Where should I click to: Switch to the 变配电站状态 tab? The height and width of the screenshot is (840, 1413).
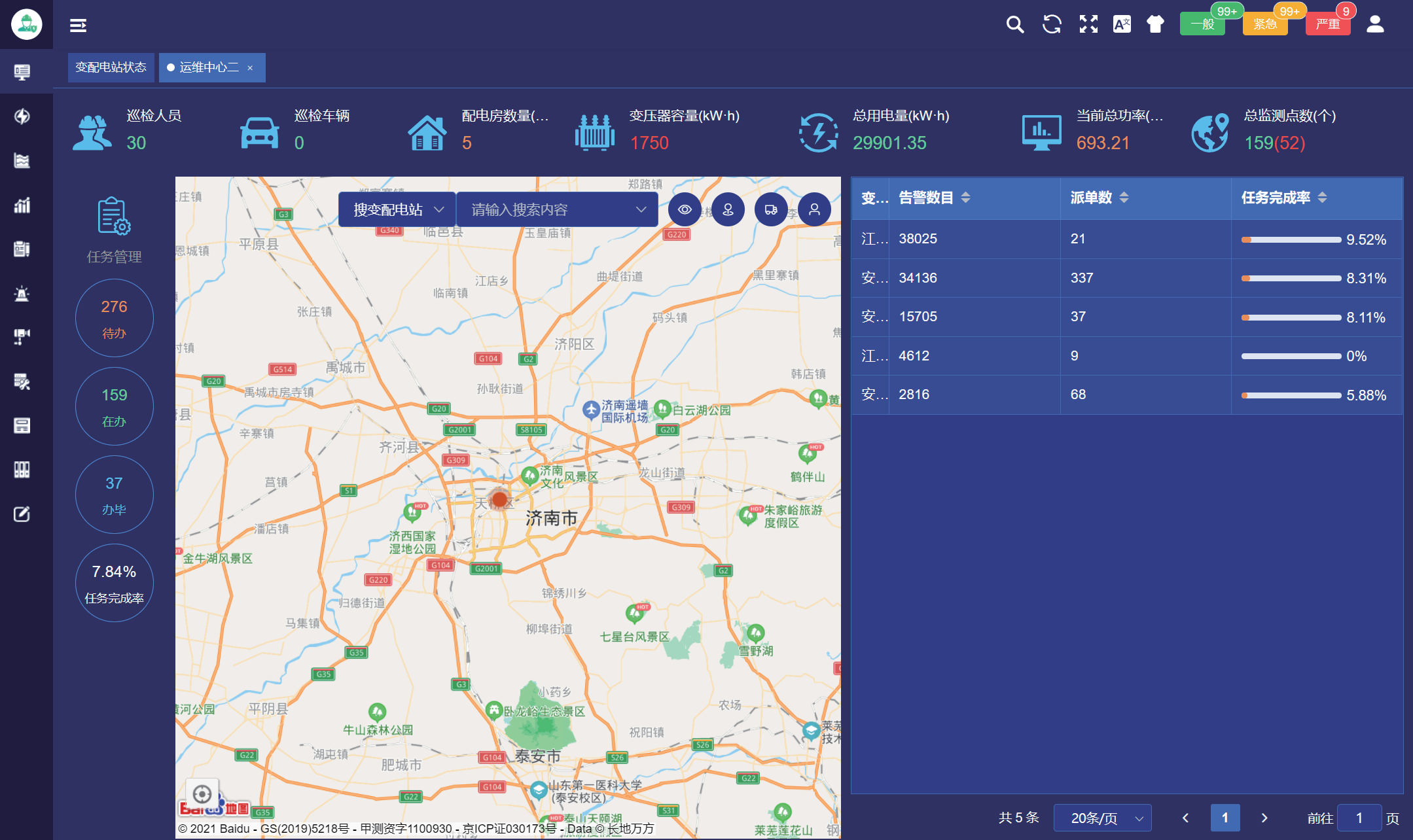pyautogui.click(x=111, y=67)
